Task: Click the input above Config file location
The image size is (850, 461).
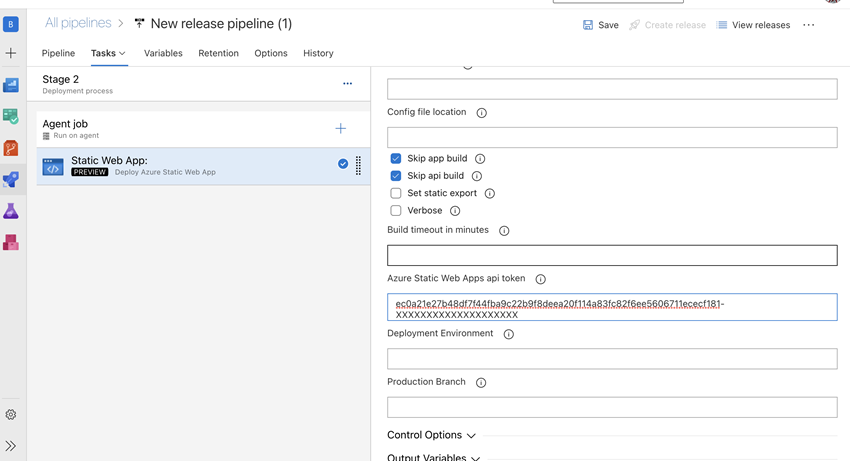Action: 612,89
